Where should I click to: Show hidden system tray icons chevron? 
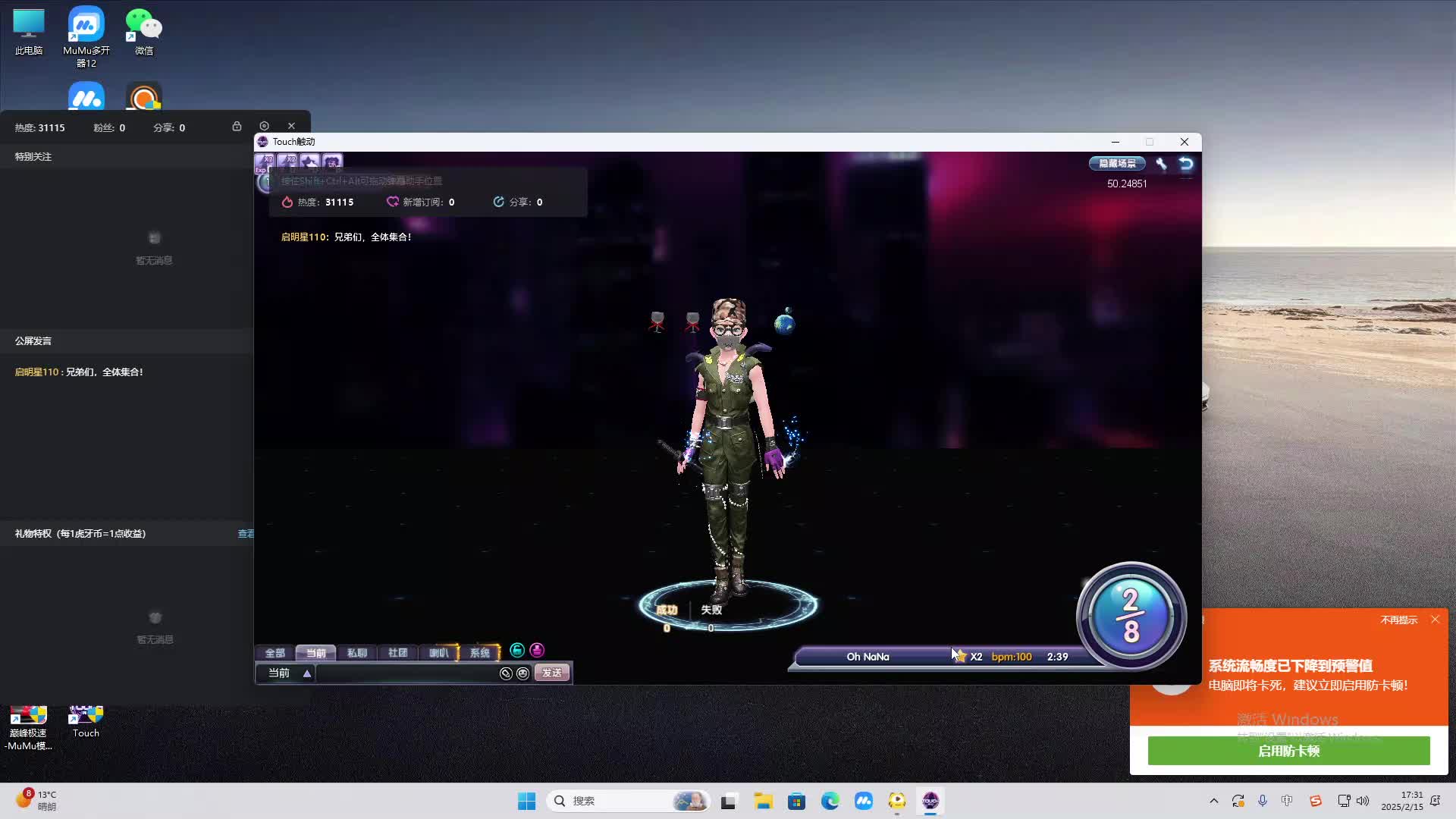1214,801
